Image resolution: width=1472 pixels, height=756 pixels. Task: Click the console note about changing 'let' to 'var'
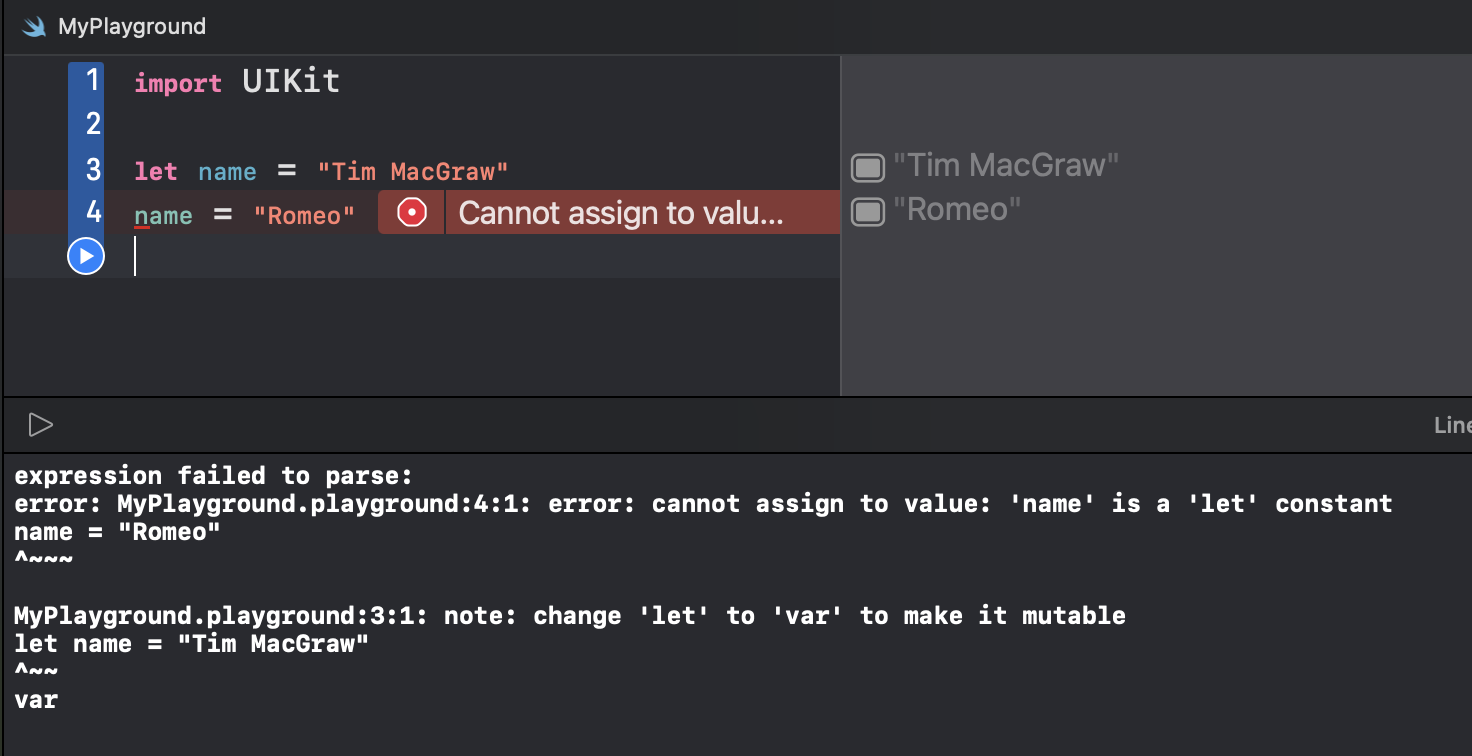coord(570,615)
